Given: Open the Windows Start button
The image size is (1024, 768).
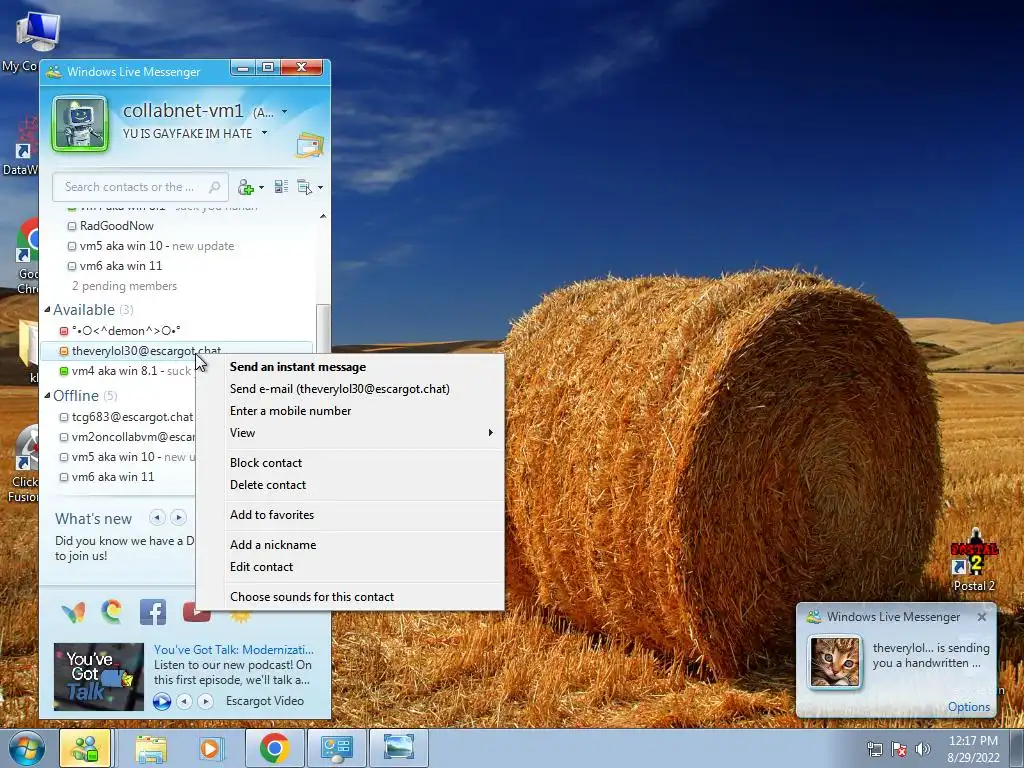Looking at the screenshot, I should [27, 748].
